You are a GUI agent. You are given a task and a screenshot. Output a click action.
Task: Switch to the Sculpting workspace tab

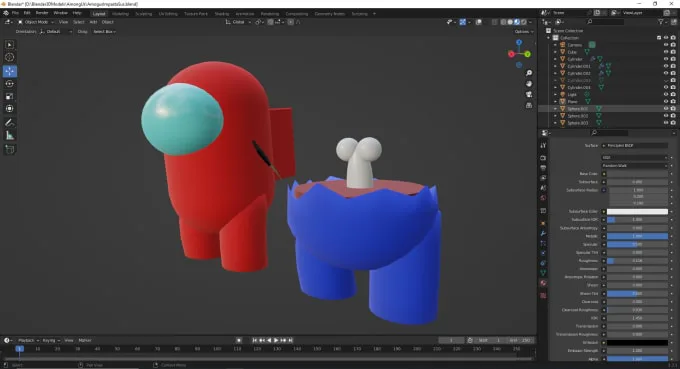[144, 14]
